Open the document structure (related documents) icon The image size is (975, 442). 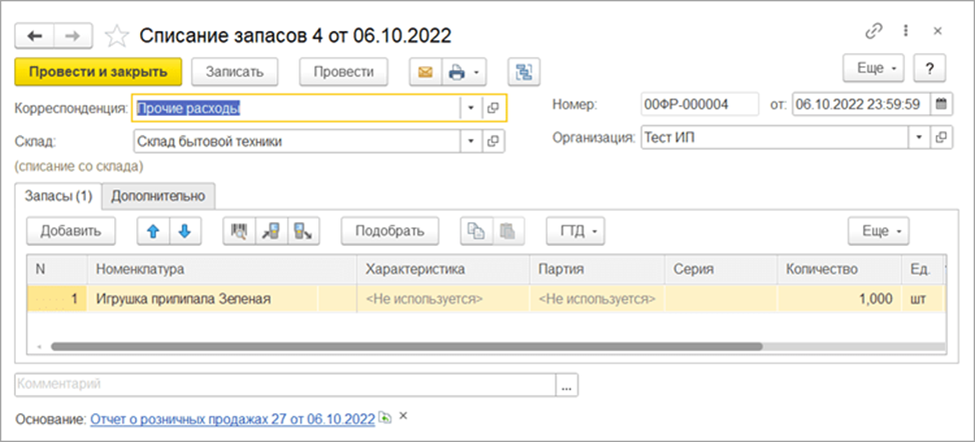524,72
